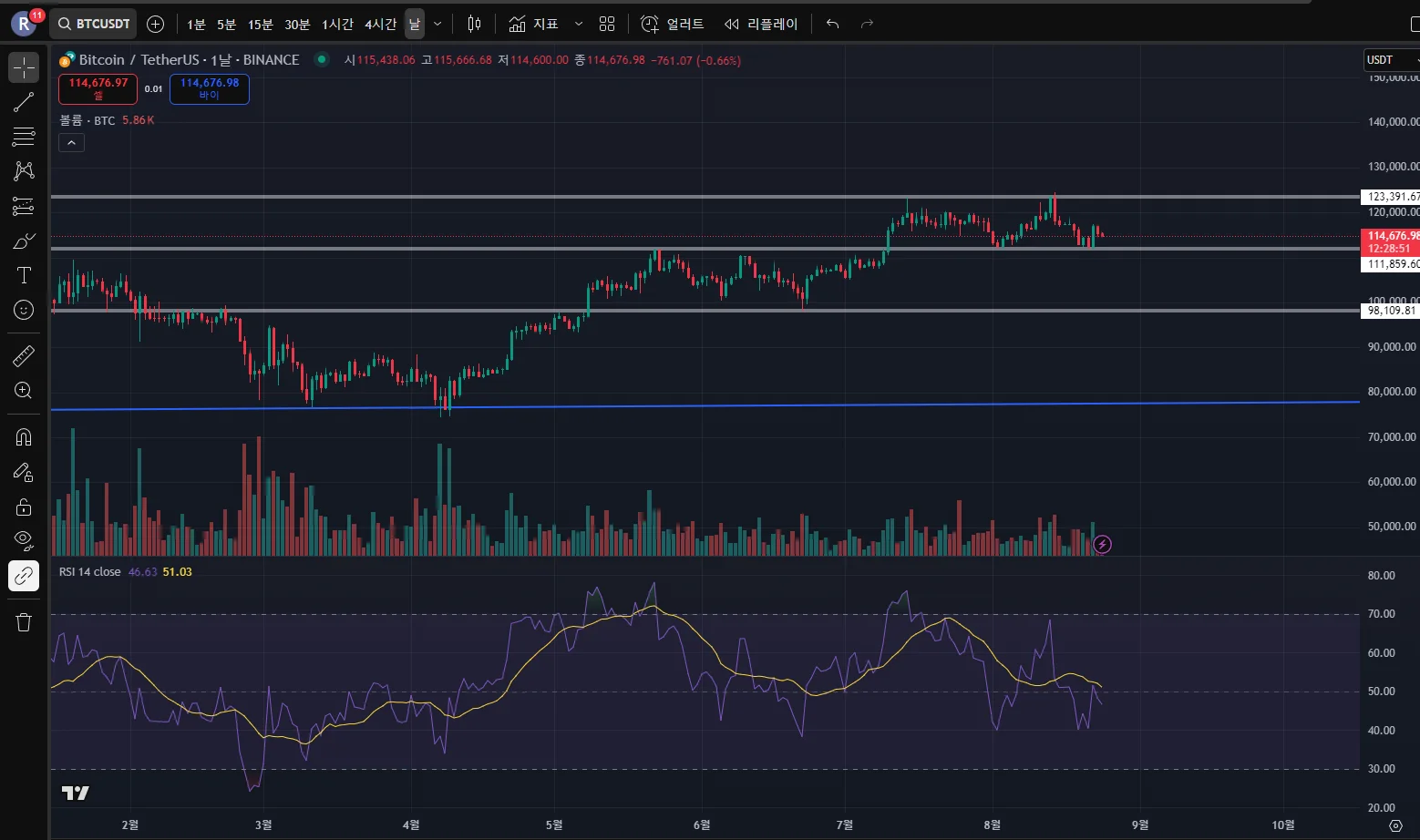The height and width of the screenshot is (840, 1420).
Task: Select the brush drawing tool
Action: click(24, 241)
